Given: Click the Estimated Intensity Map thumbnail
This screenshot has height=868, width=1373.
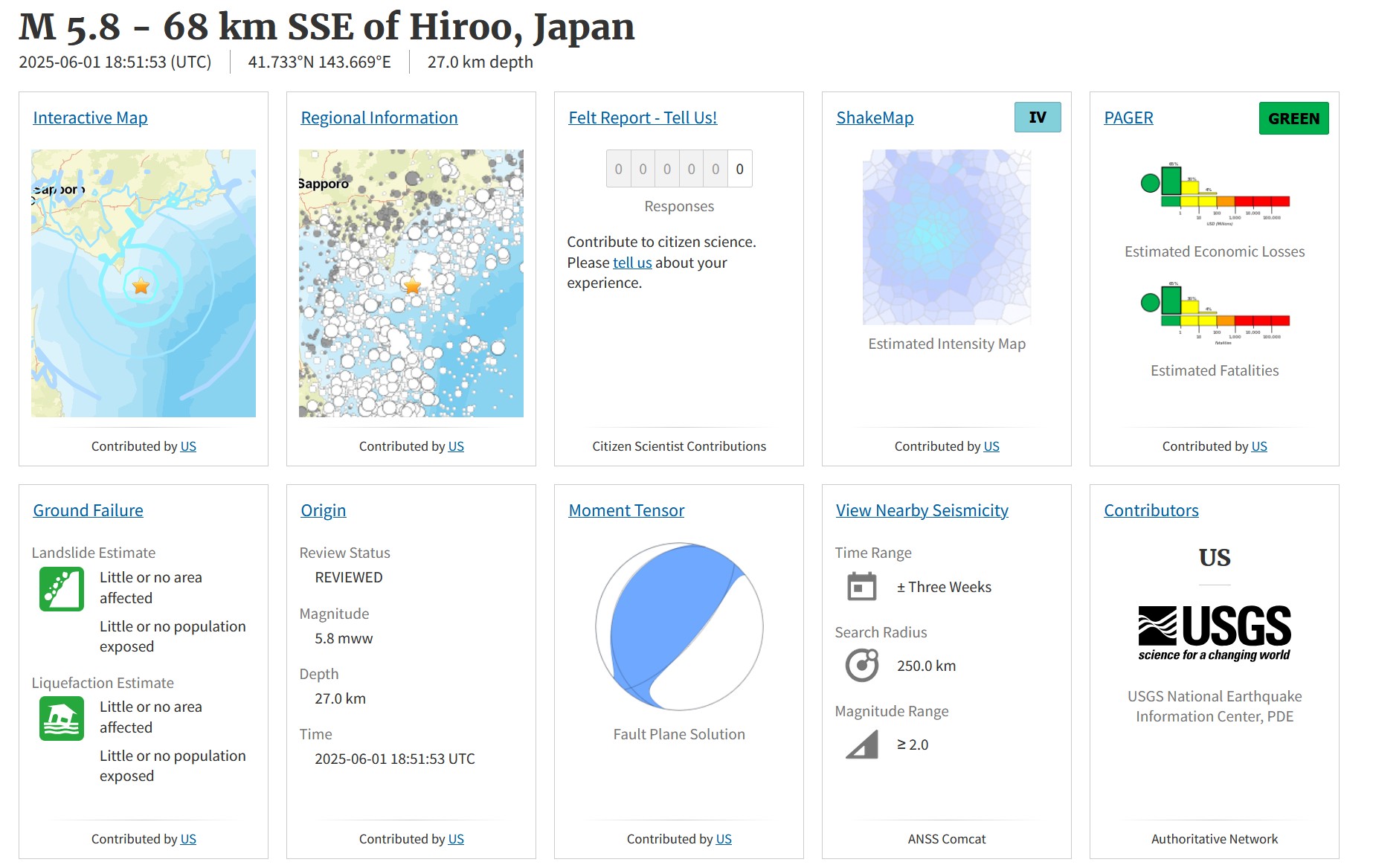Looking at the screenshot, I should pos(946,237).
